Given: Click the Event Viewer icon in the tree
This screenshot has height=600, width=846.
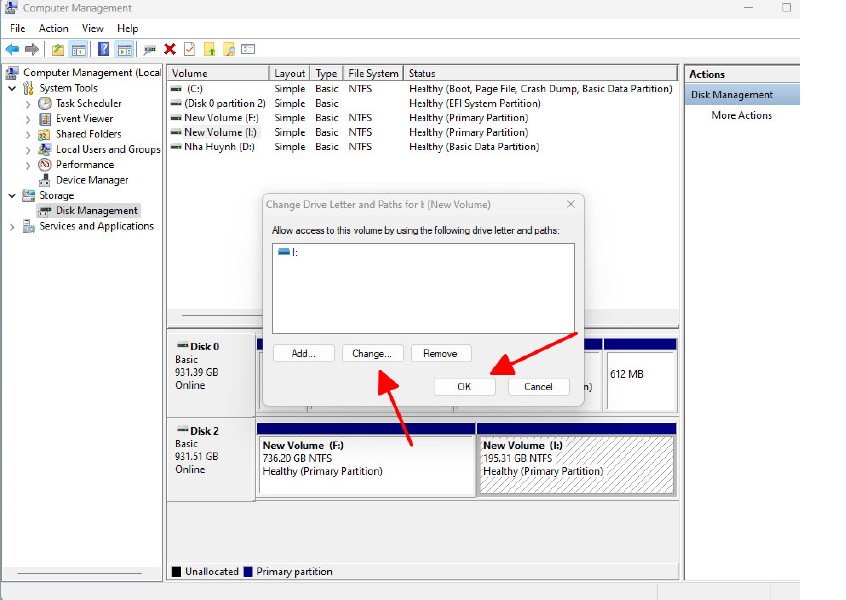Looking at the screenshot, I should [45, 119].
